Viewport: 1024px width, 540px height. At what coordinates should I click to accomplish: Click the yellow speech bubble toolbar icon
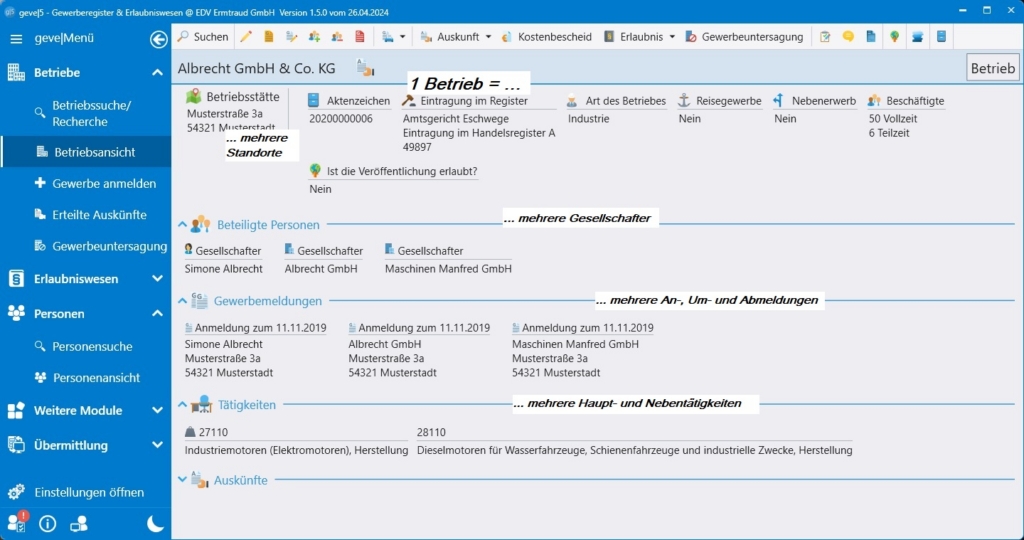point(848,37)
